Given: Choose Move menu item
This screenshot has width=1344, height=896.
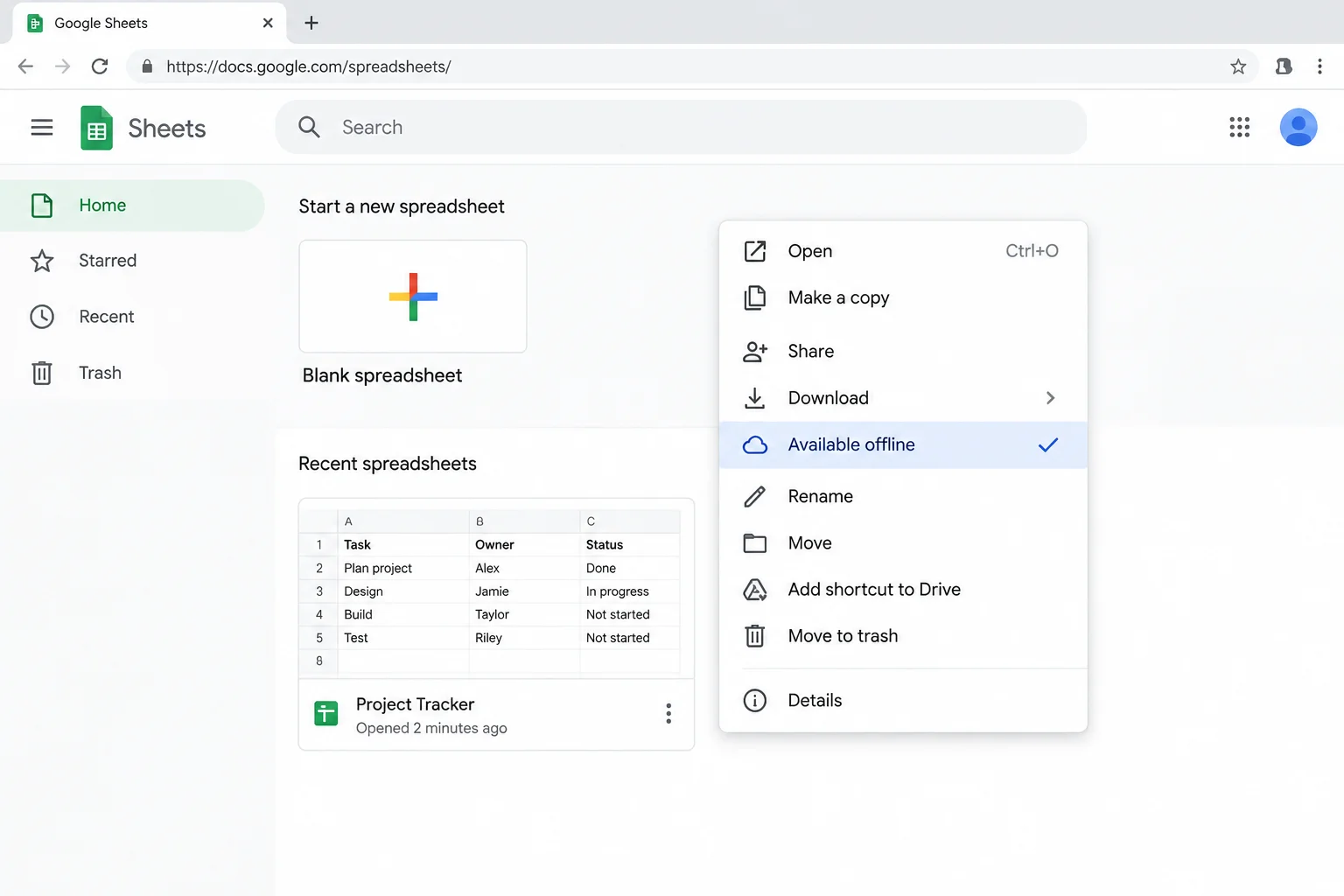Looking at the screenshot, I should 903,543.
